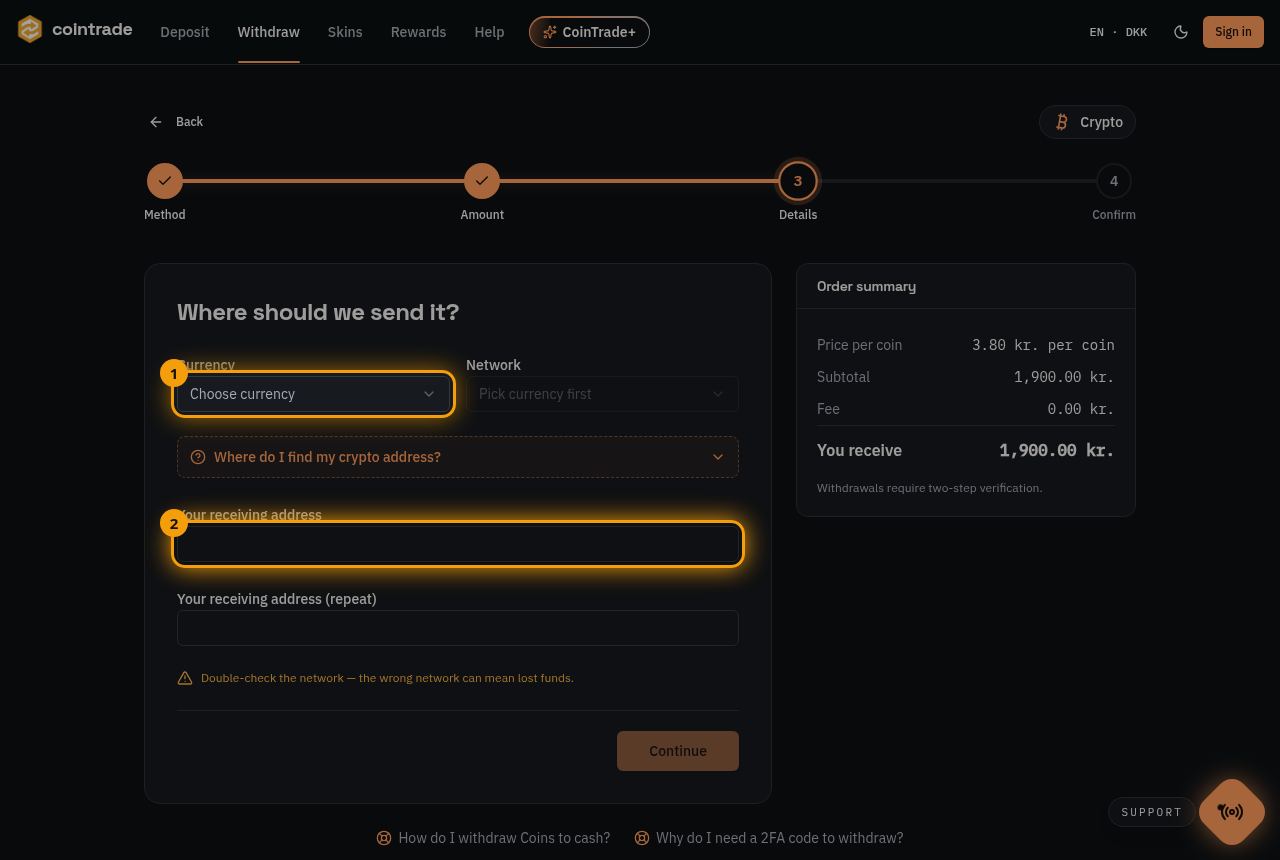The image size is (1280, 860).
Task: Go to the Skins tab
Action: click(x=345, y=32)
